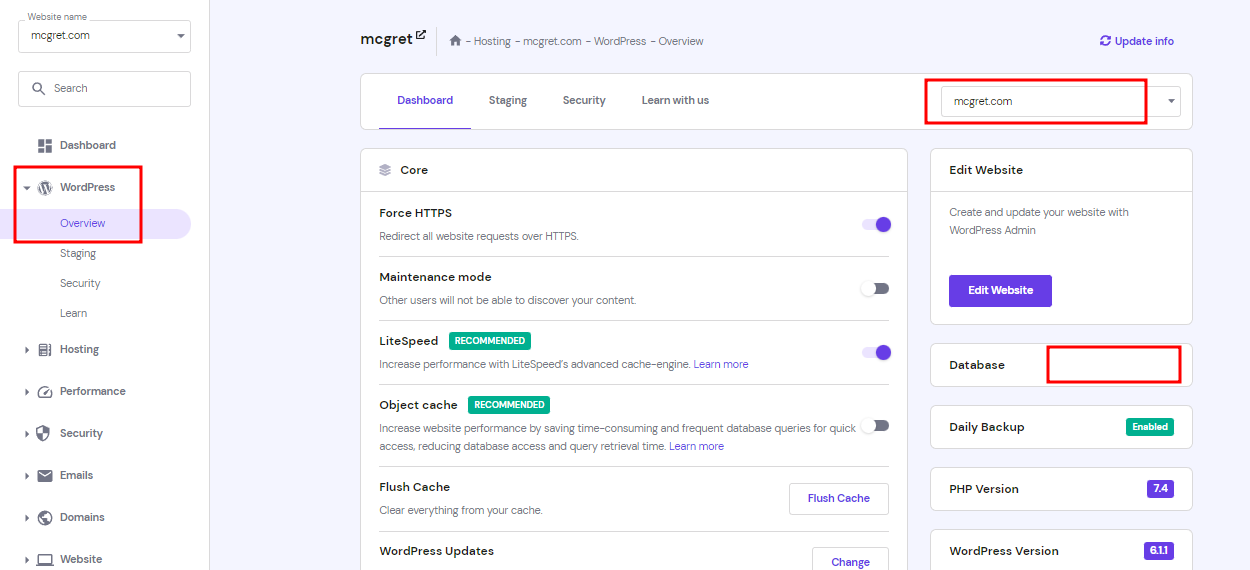Click the RECOMMENDED badge beside LiteSpeed
Screen dimensions: 1250x570
coord(490,341)
